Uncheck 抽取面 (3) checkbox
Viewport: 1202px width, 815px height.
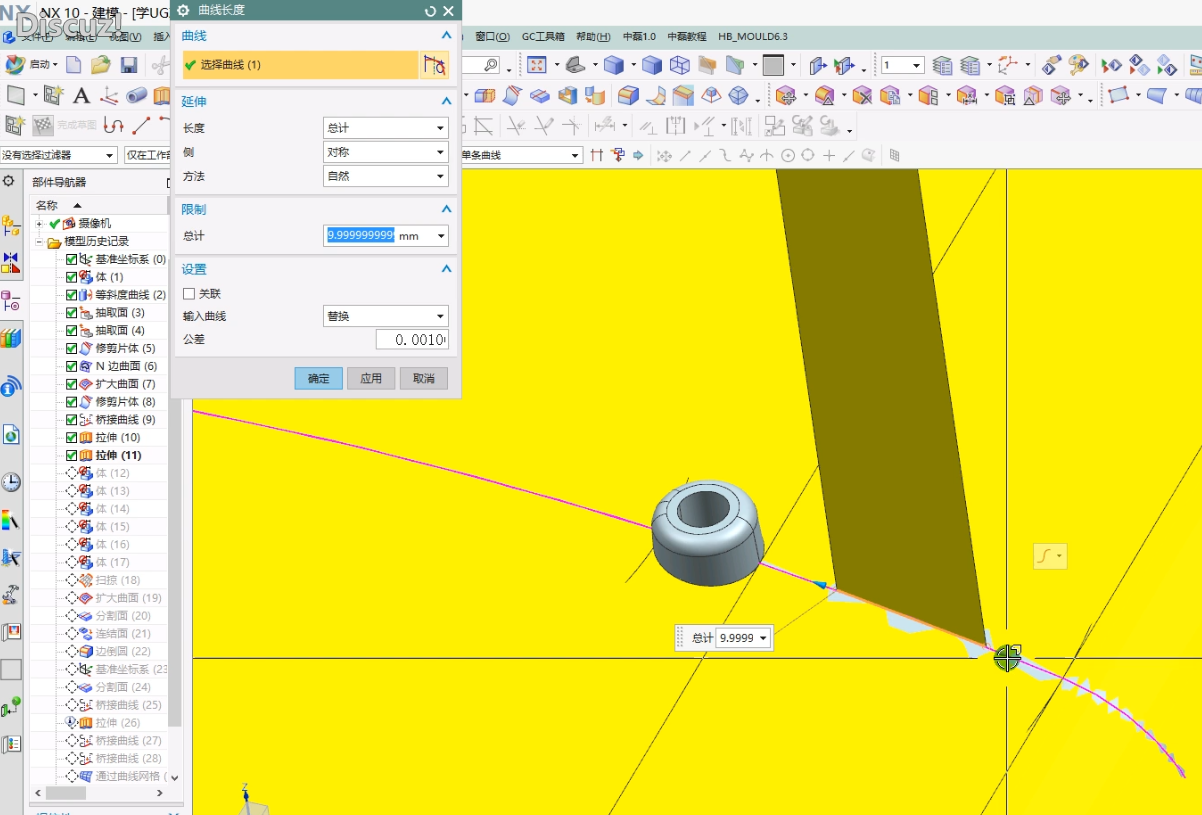(71, 313)
